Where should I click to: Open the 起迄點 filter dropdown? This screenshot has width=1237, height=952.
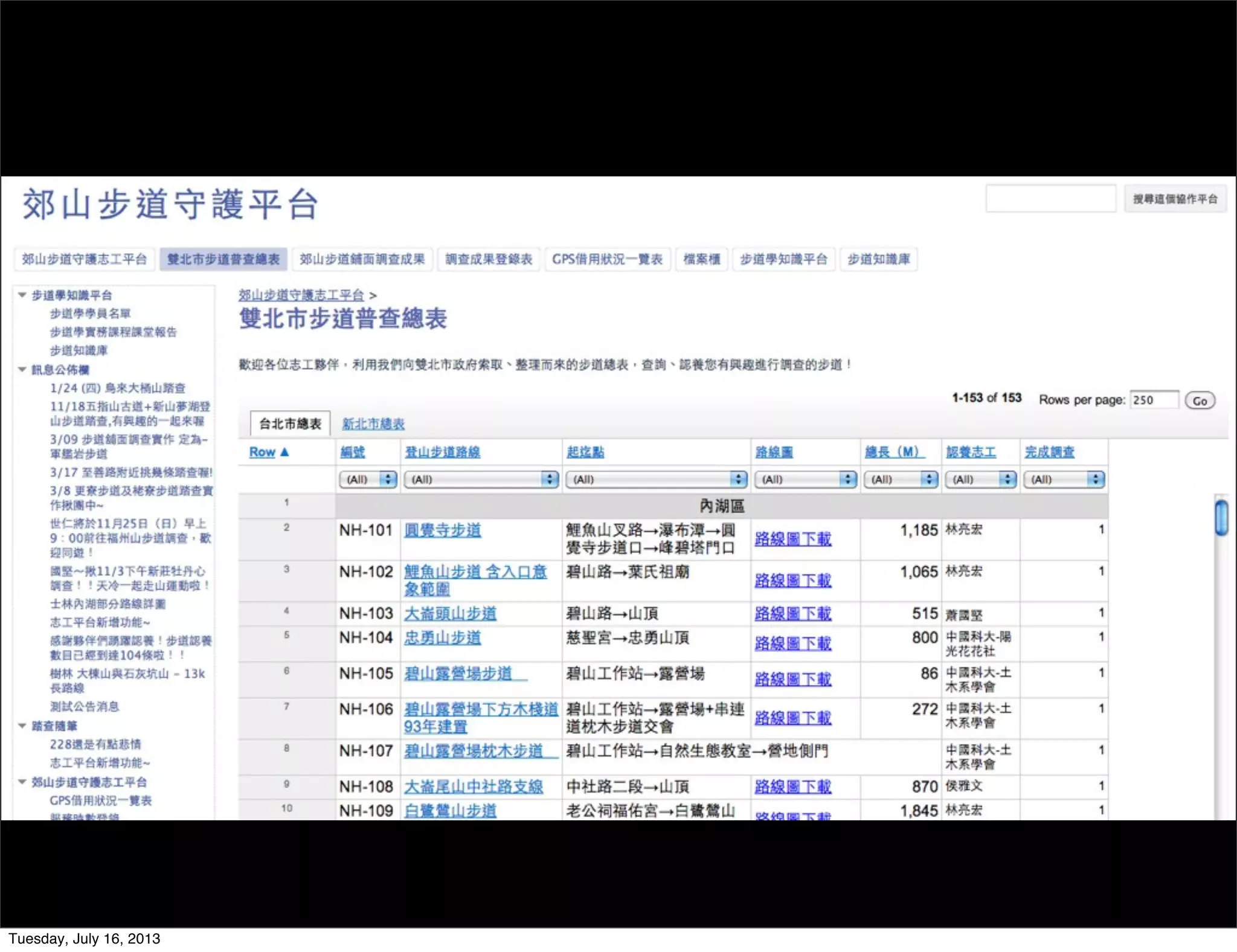pyautogui.click(x=656, y=479)
